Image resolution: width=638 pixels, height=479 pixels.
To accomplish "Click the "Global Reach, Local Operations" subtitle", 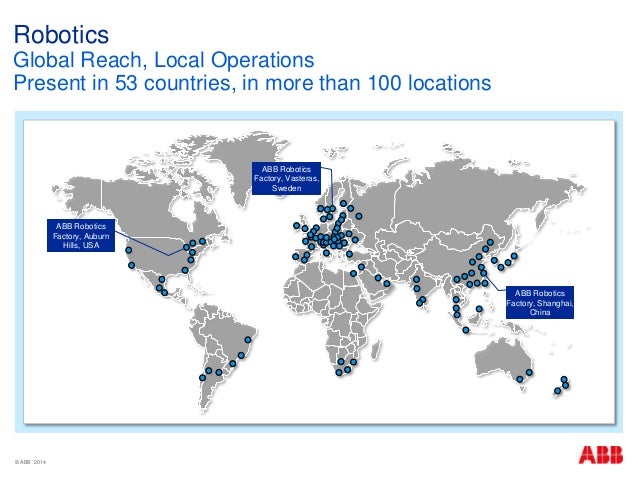I will tap(164, 60).
